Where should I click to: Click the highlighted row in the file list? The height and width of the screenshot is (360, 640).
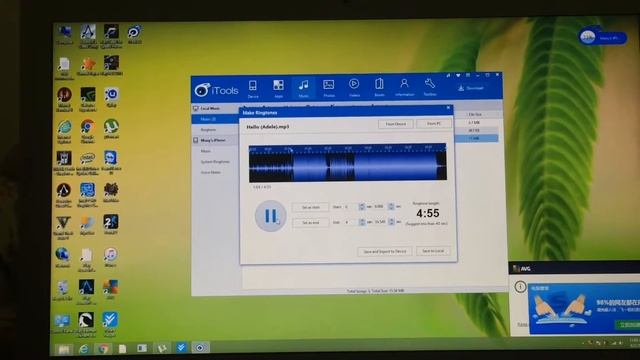(x=476, y=138)
